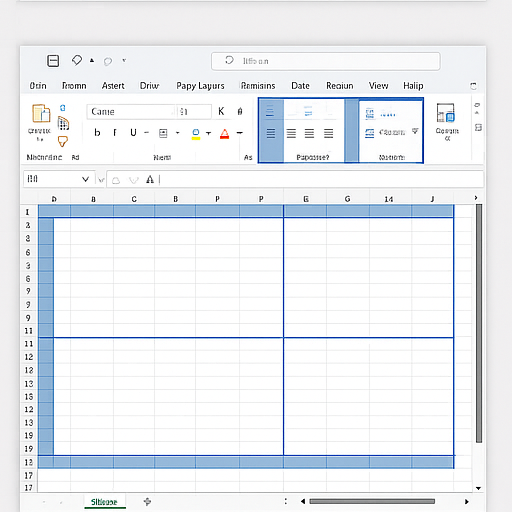Click the insert function icon
This screenshot has width=512, height=512.
click(x=150, y=180)
